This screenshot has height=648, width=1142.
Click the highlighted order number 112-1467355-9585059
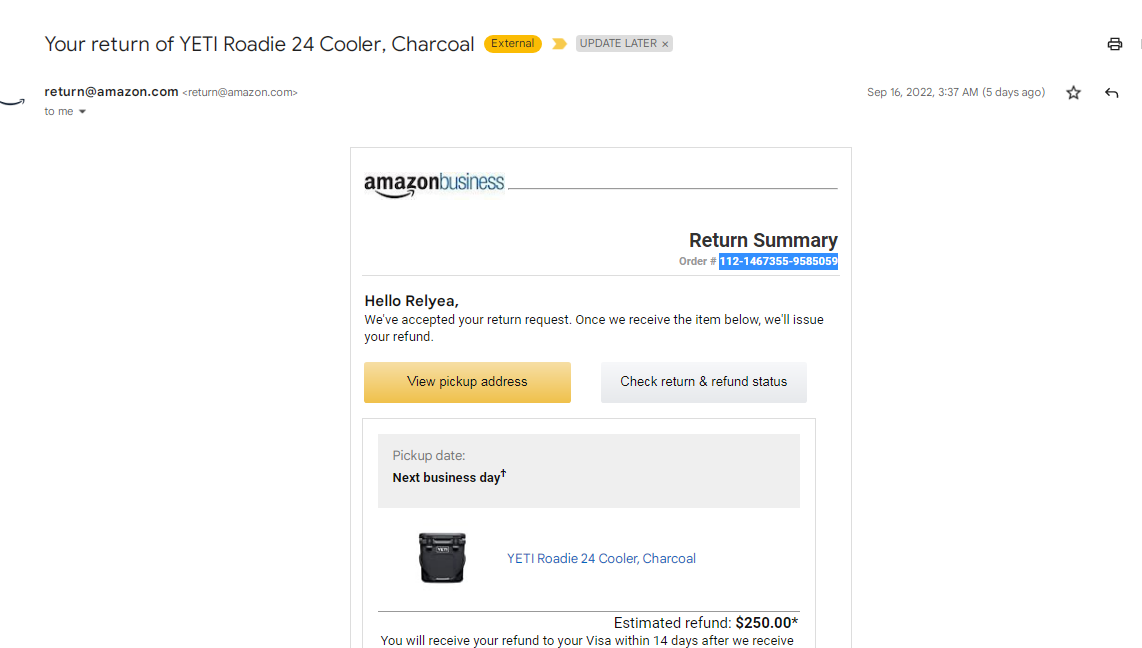click(x=778, y=261)
